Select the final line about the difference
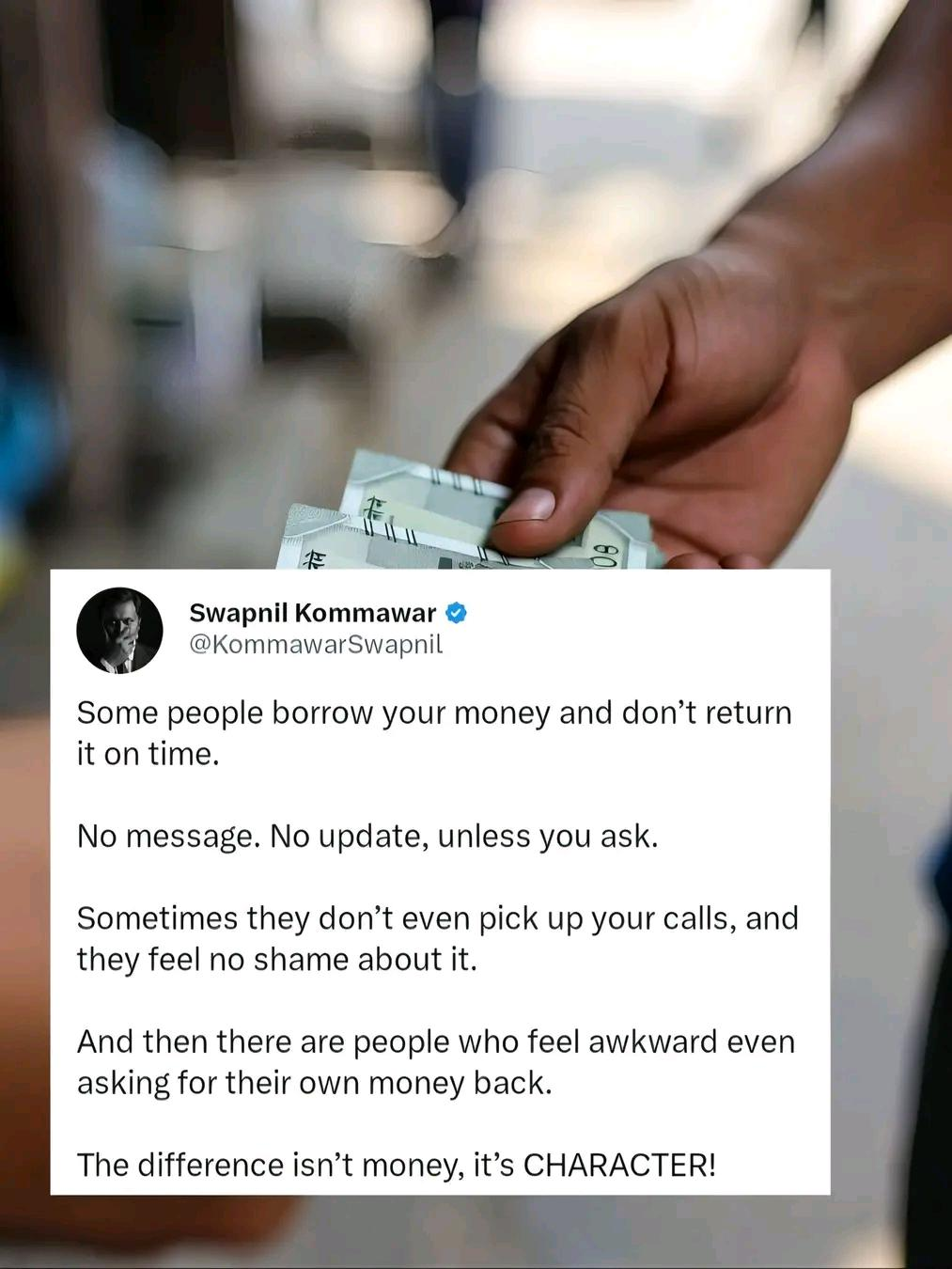 (x=397, y=1165)
